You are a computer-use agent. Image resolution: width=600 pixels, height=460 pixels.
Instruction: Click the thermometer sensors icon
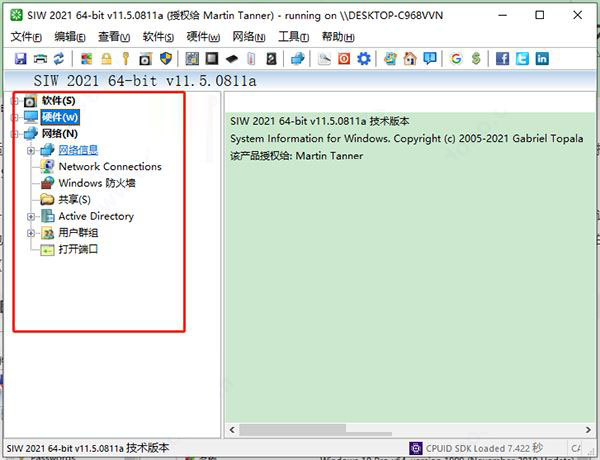click(251, 59)
